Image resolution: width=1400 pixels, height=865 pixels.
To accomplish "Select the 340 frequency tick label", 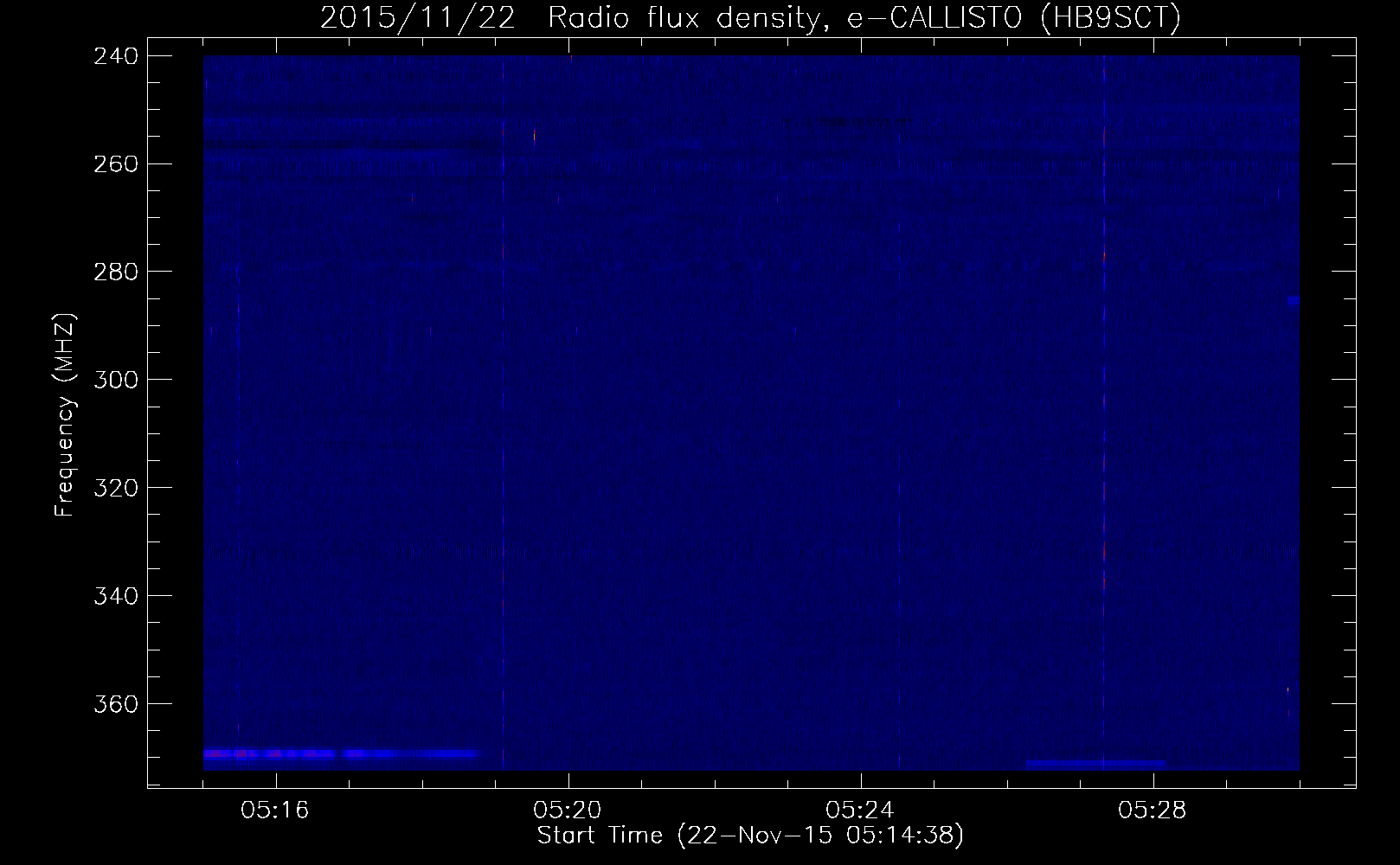I will click(116, 596).
